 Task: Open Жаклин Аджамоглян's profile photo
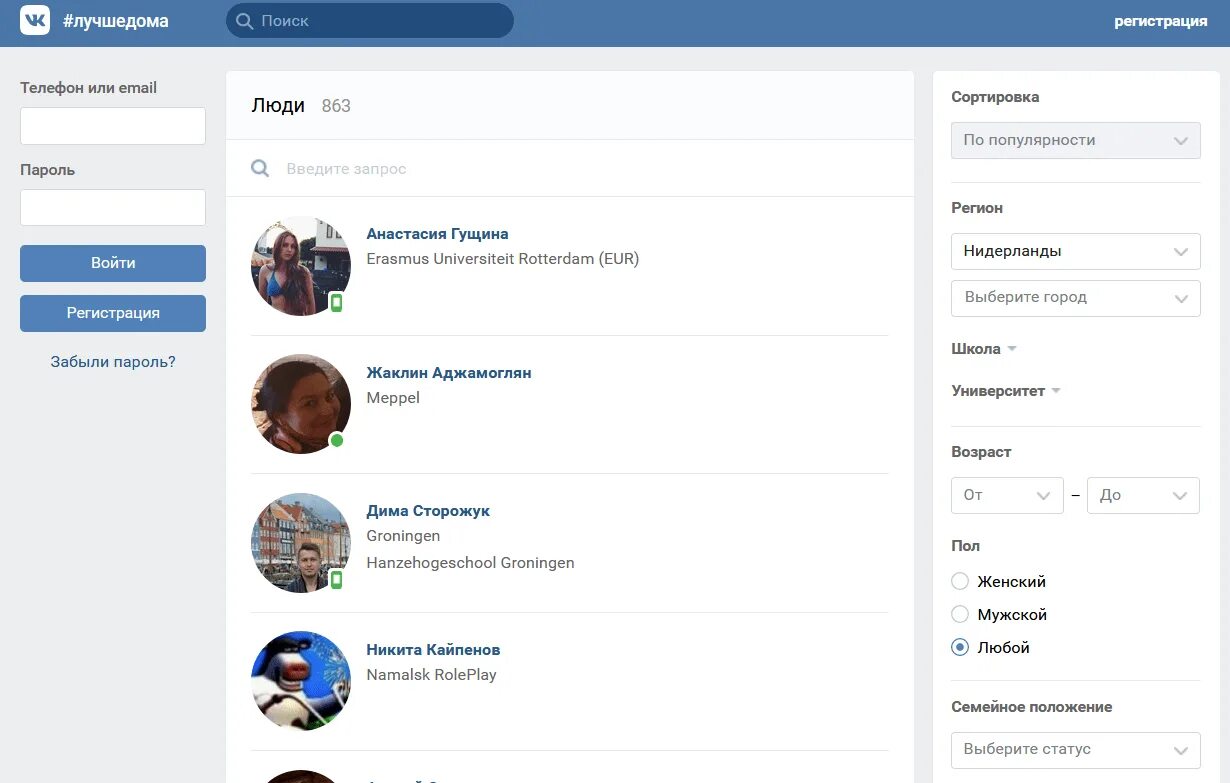[x=301, y=404]
